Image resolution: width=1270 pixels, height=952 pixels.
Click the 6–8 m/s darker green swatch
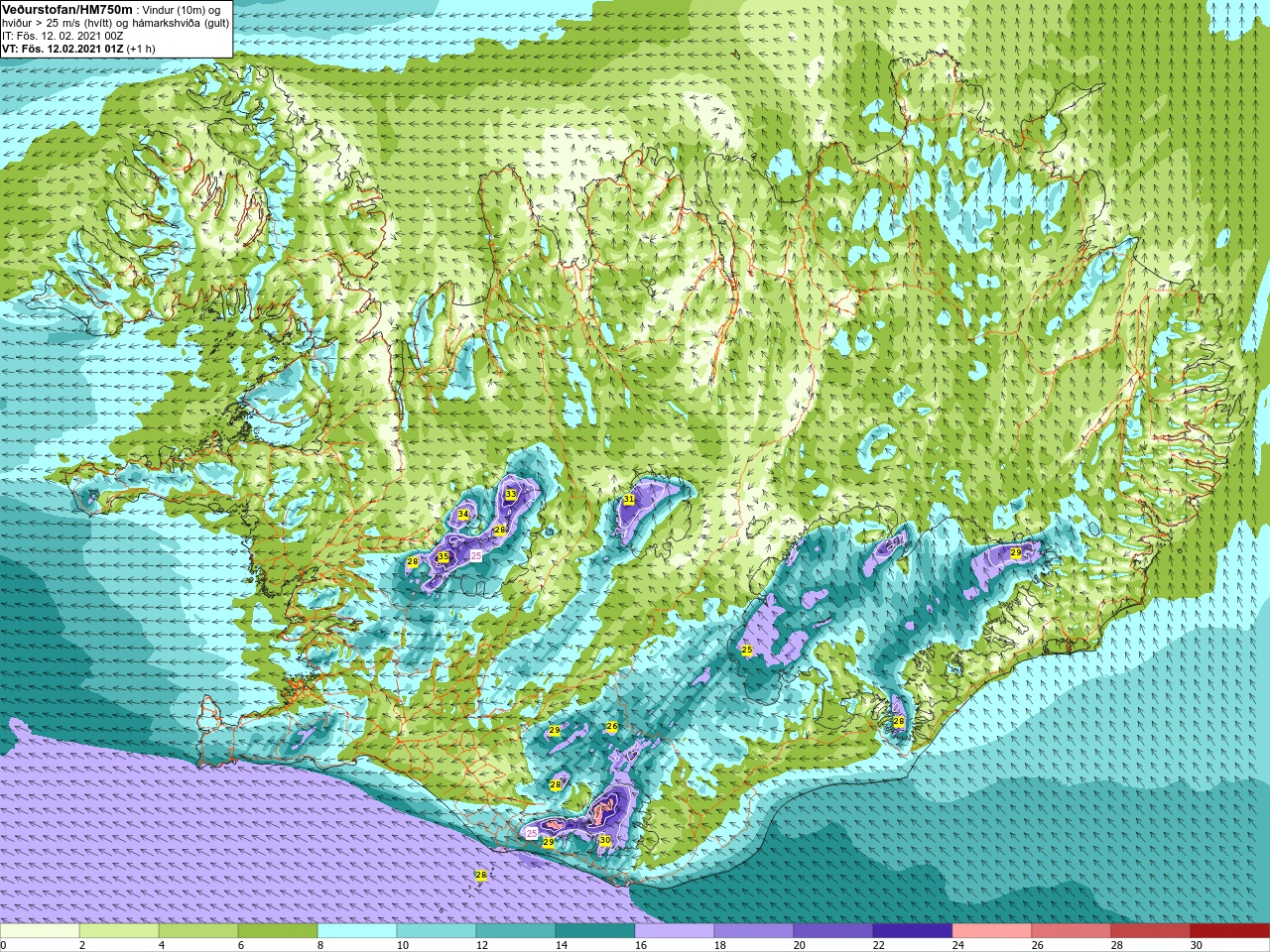[278, 931]
